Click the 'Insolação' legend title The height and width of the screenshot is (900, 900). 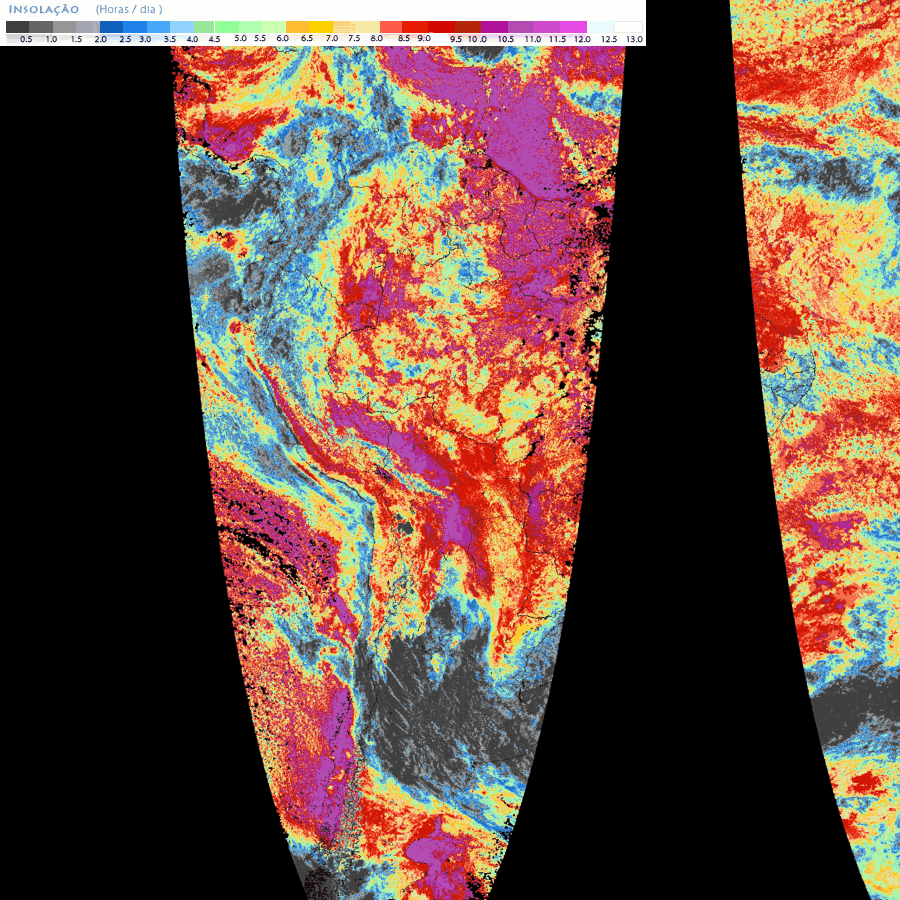(44, 10)
